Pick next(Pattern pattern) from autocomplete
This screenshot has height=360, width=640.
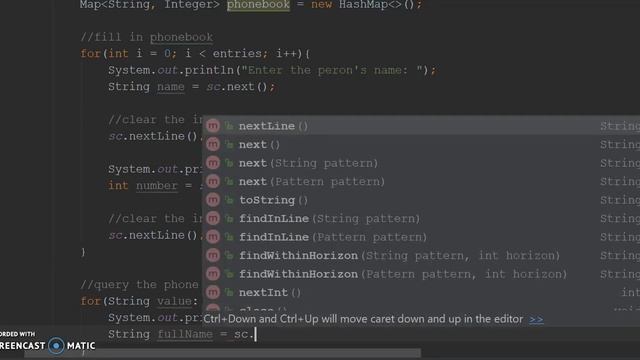pyautogui.click(x=421, y=181)
